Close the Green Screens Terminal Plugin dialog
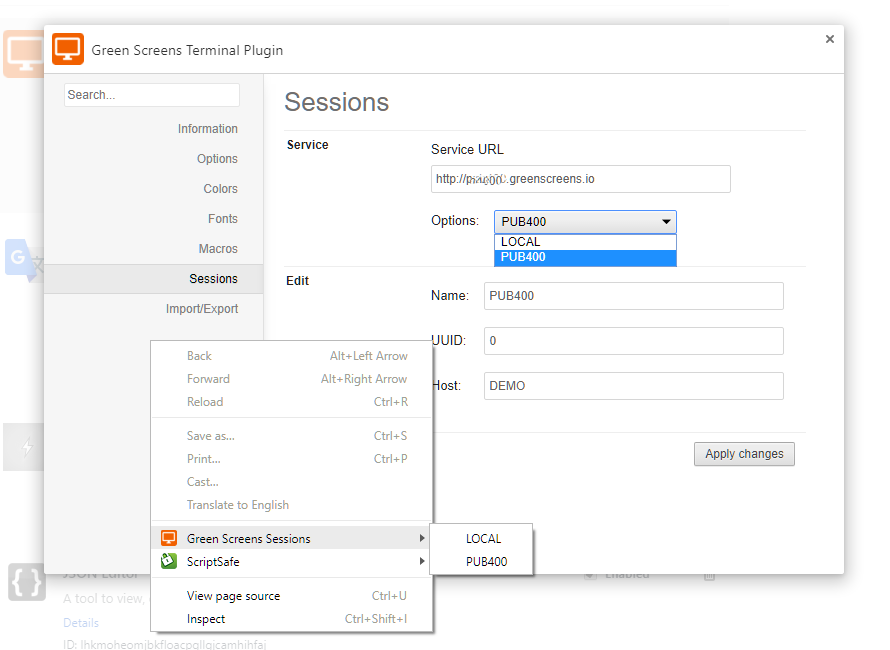The width and height of the screenshot is (890, 650). (x=830, y=39)
